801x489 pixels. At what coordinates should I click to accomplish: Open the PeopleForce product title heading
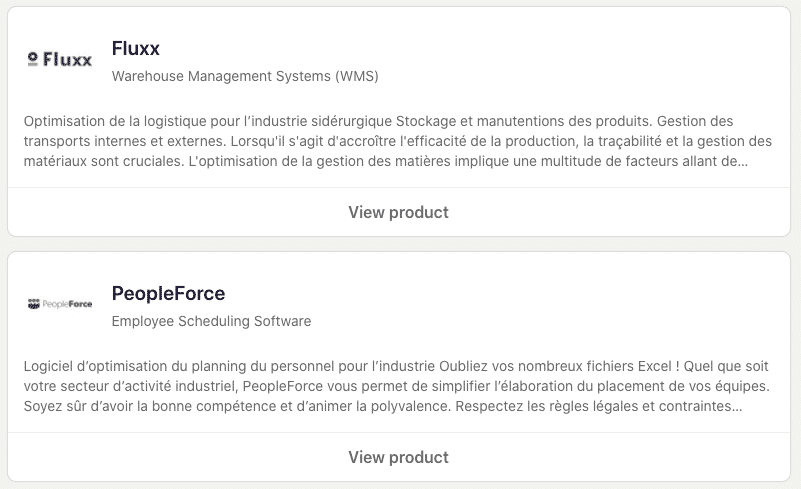pyautogui.click(x=168, y=293)
